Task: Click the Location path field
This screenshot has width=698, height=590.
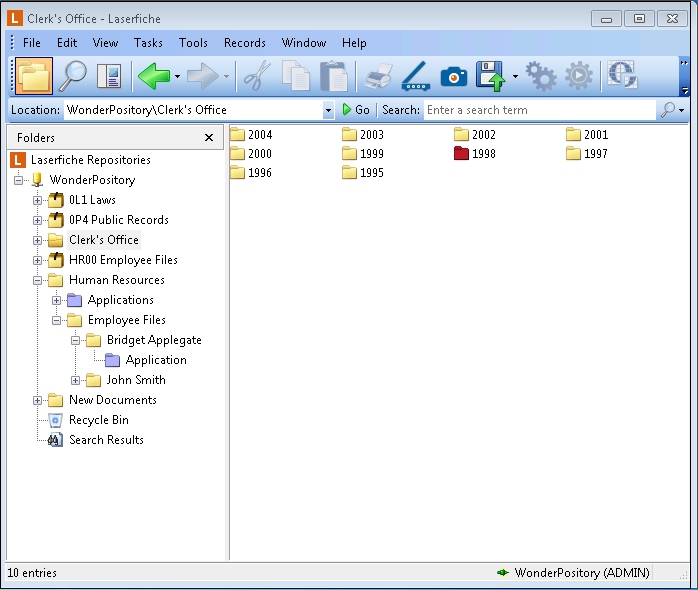Action: tap(194, 110)
